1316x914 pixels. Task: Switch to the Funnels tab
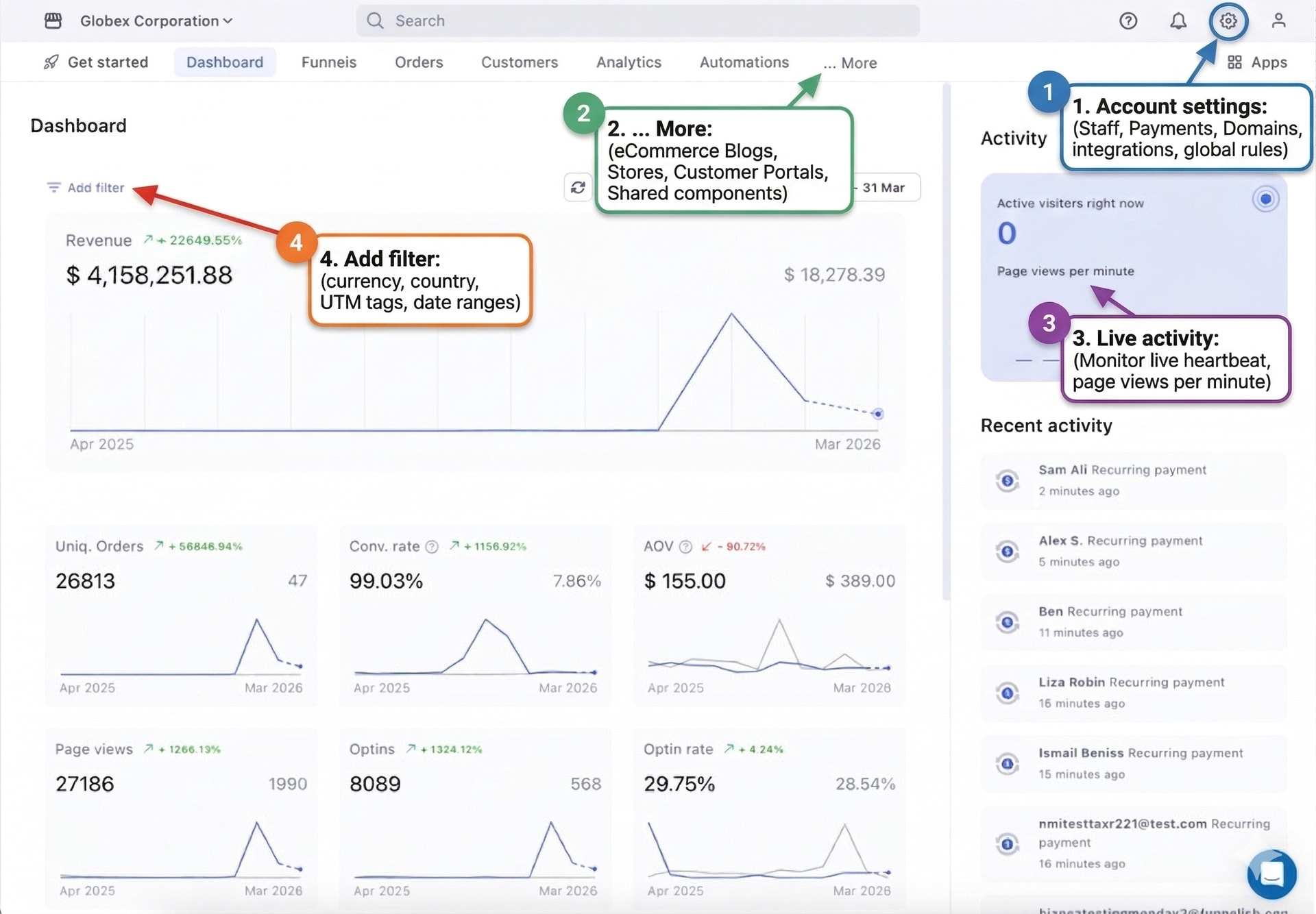[x=329, y=62]
